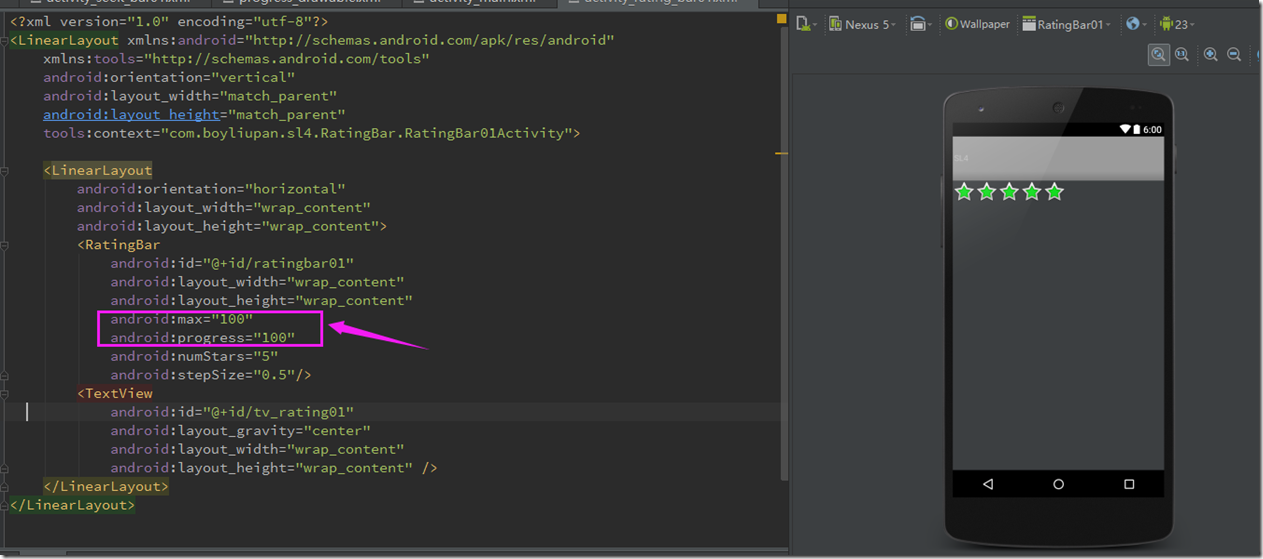Click the yellow warning marker atop the editor

(x=781, y=20)
